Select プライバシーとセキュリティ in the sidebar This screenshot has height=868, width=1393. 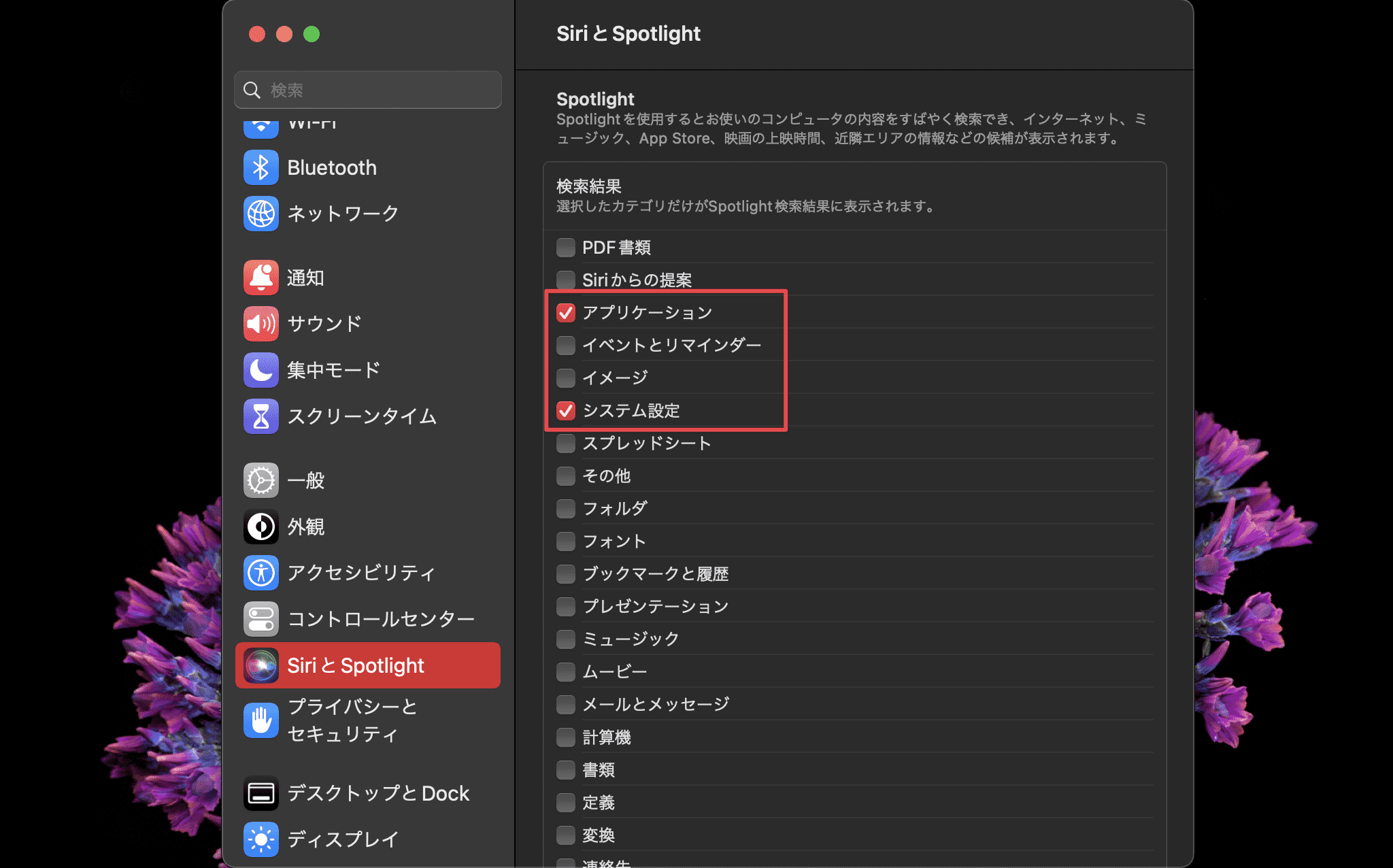pos(352,720)
